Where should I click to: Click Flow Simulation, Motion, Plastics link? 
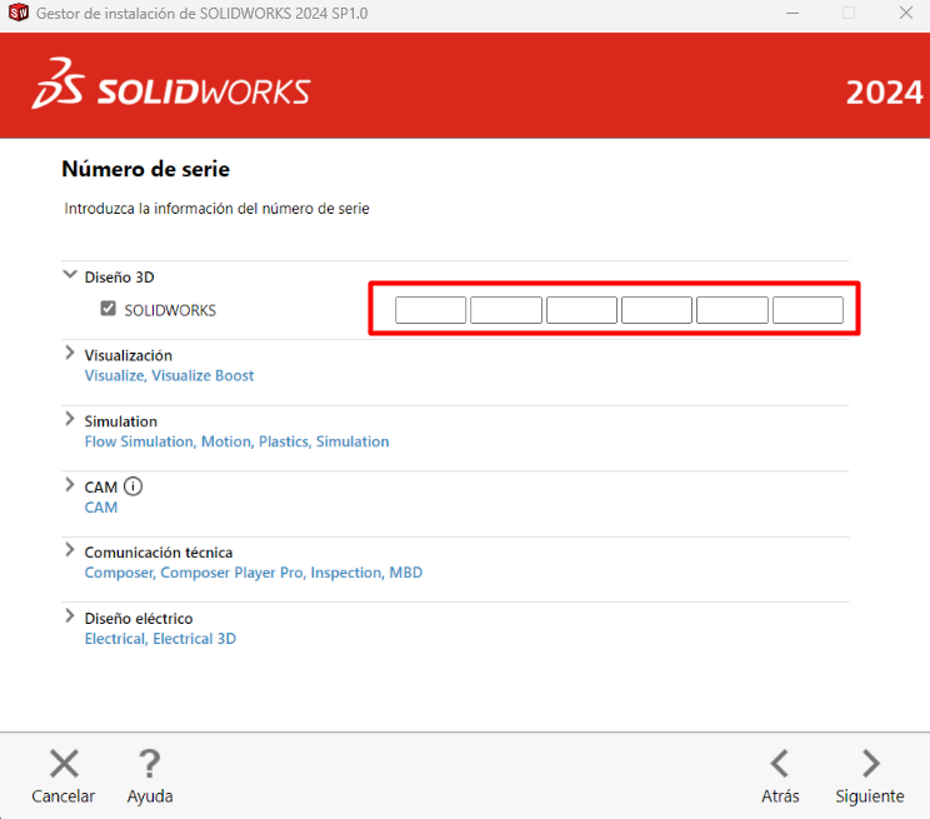pyautogui.click(x=237, y=442)
